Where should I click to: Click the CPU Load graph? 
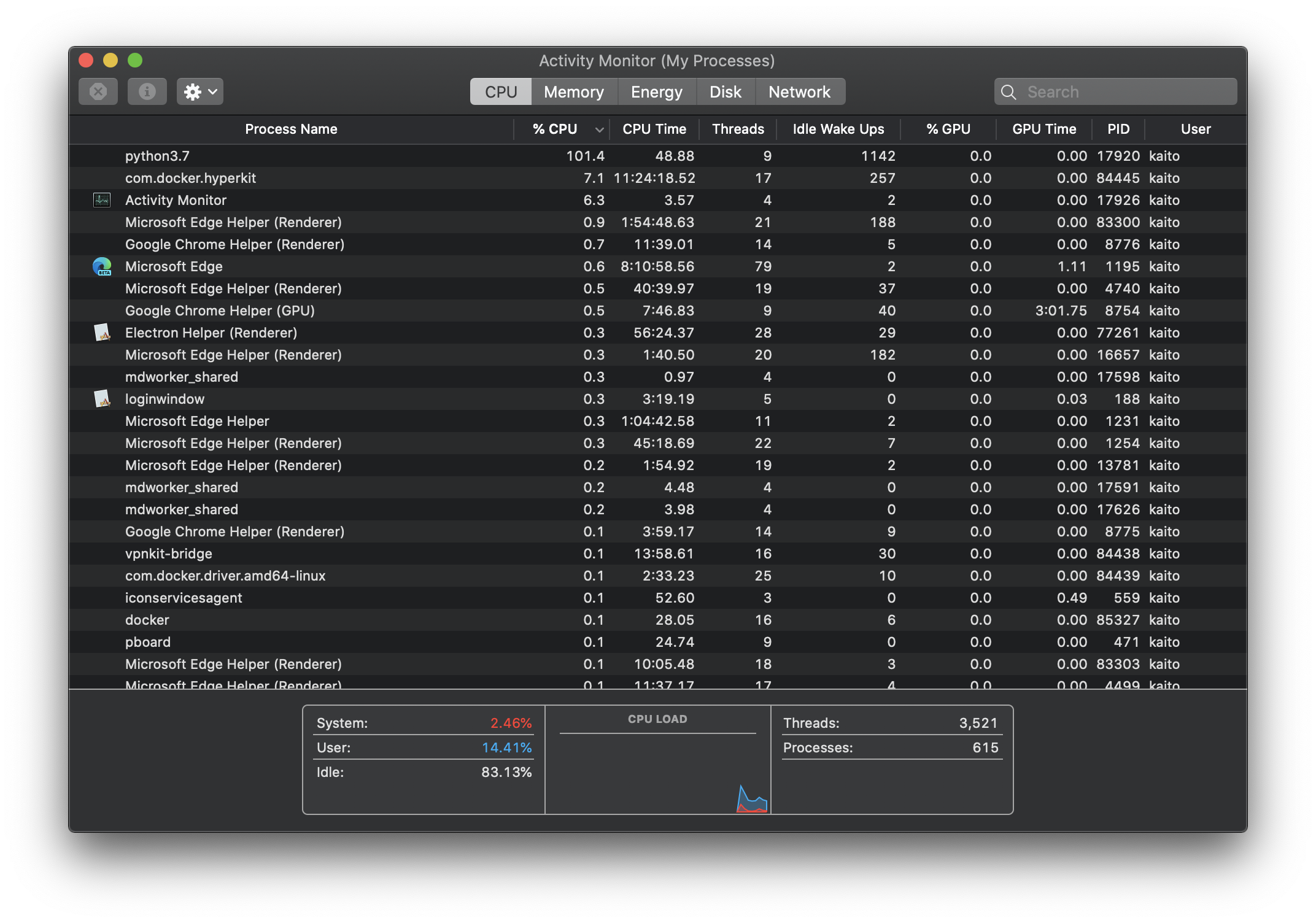(x=657, y=772)
